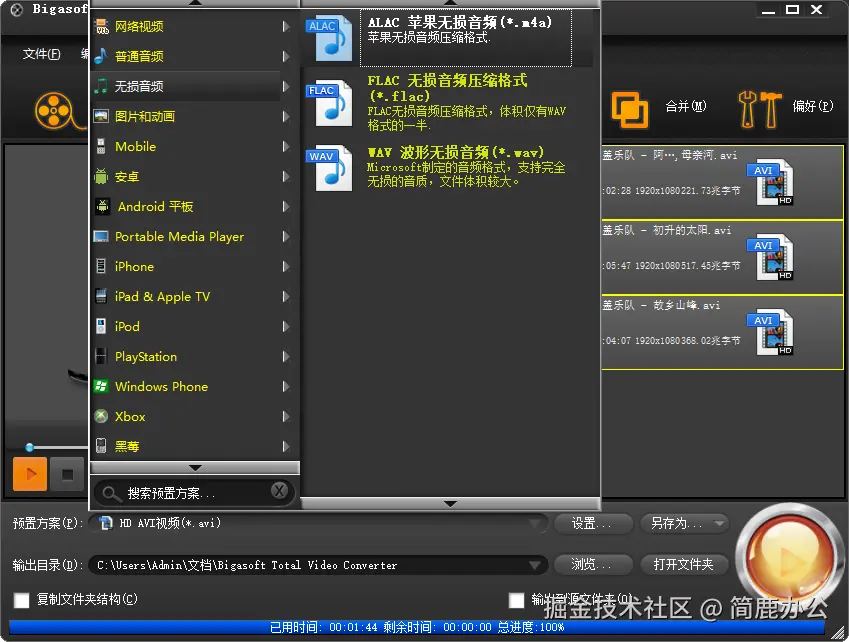The height and width of the screenshot is (642, 849).
Task: Click the Stop preview button
Action: 67,474
